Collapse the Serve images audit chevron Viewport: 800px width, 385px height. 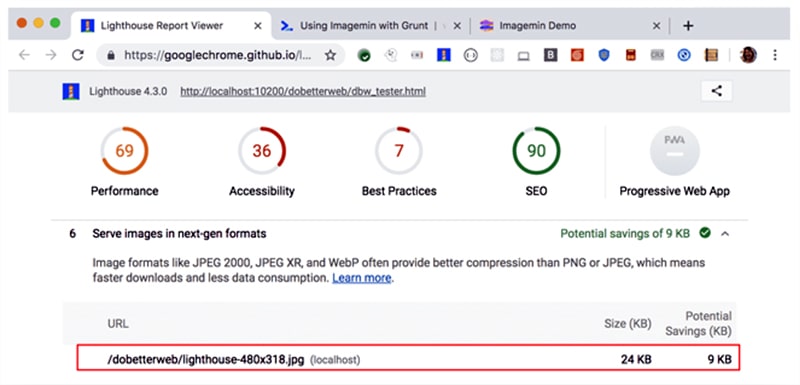coord(725,234)
